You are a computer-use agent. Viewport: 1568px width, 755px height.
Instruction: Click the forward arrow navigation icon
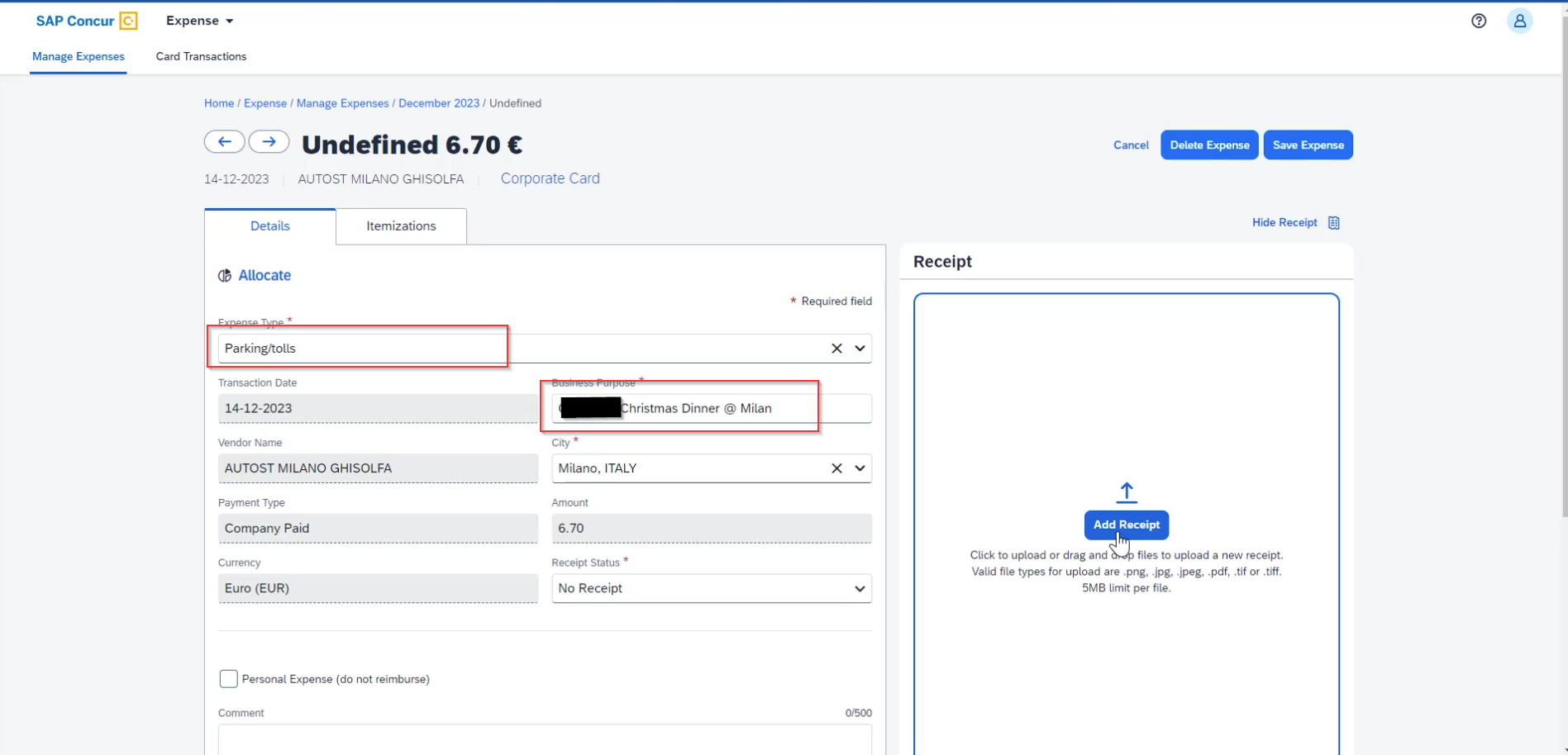pos(269,141)
